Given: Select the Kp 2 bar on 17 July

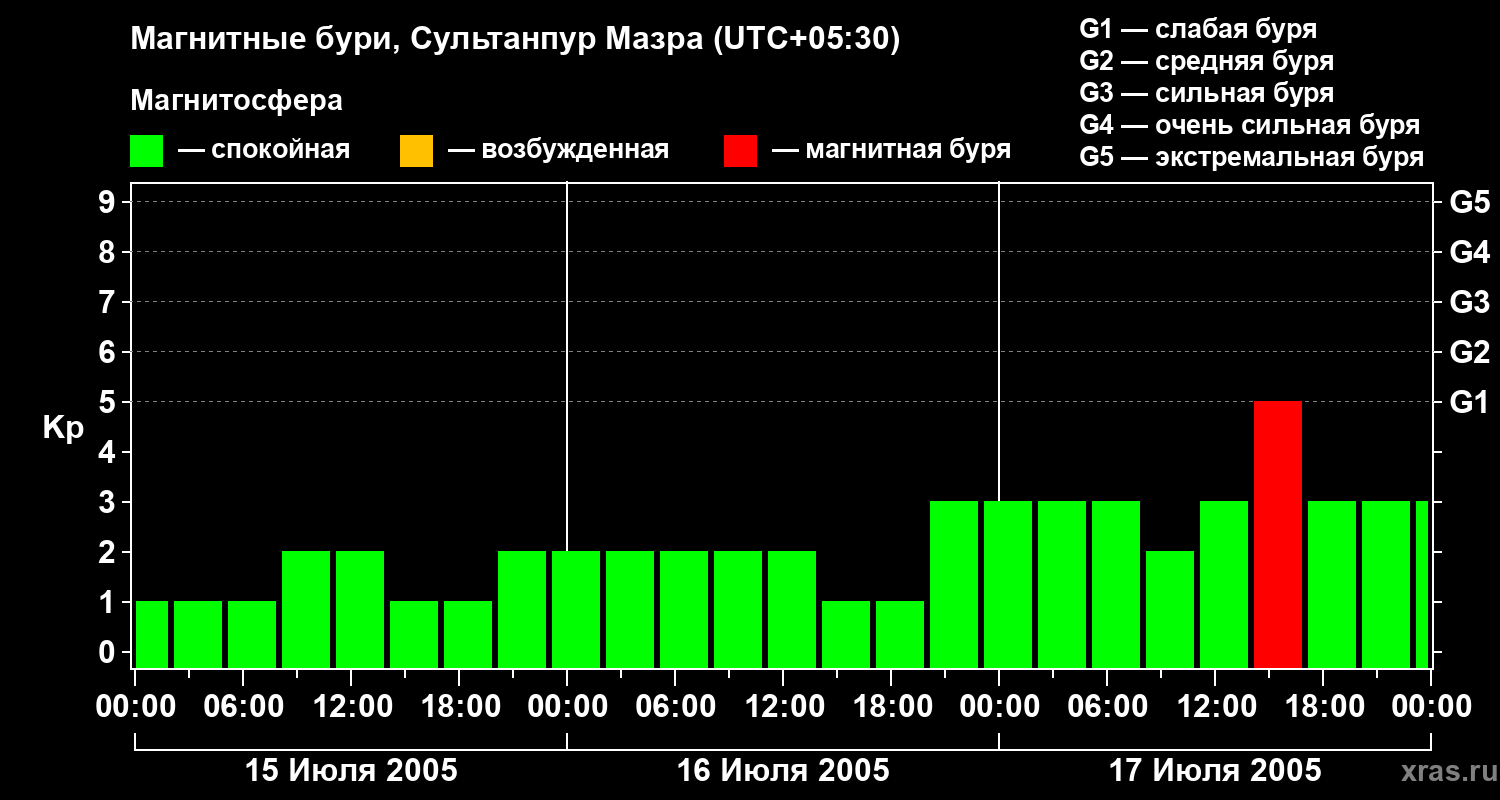Looking at the screenshot, I should coord(1170,609).
